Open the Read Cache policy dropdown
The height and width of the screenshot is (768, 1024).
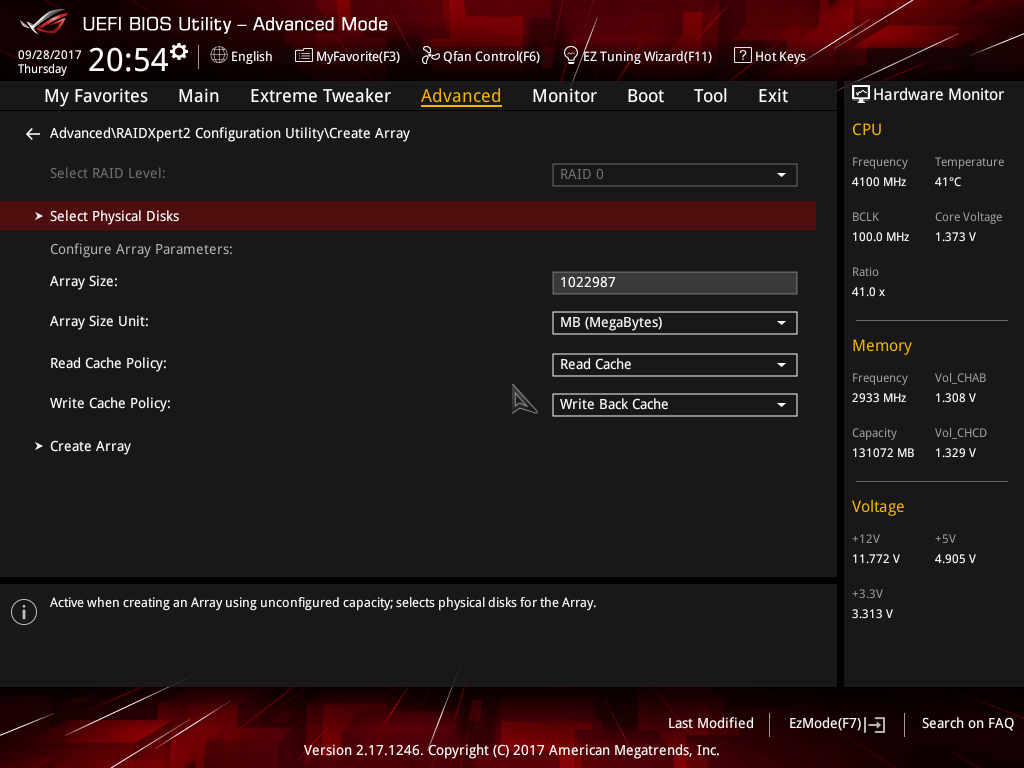pyautogui.click(x=675, y=364)
